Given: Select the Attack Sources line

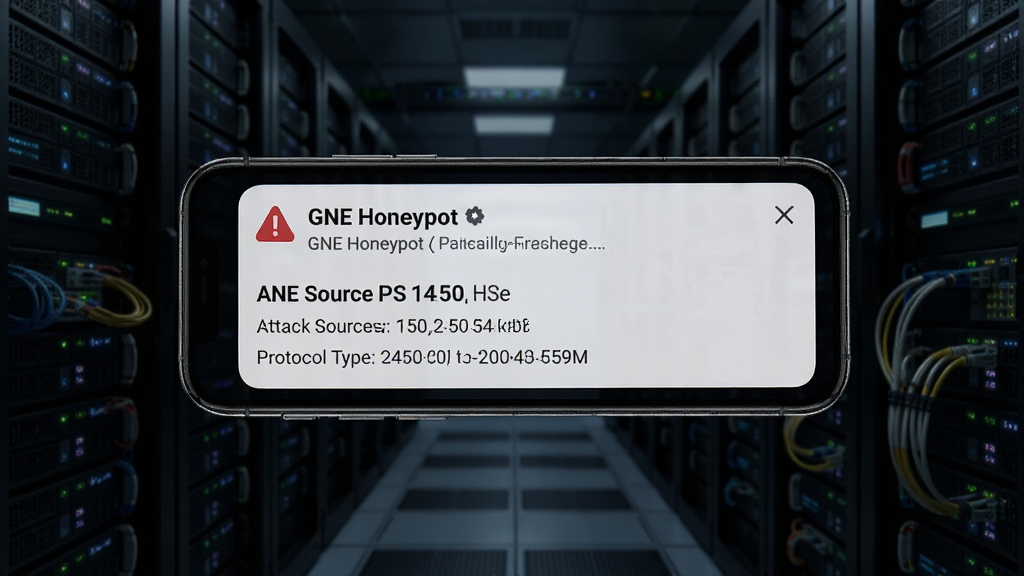Looking at the screenshot, I should (x=393, y=326).
